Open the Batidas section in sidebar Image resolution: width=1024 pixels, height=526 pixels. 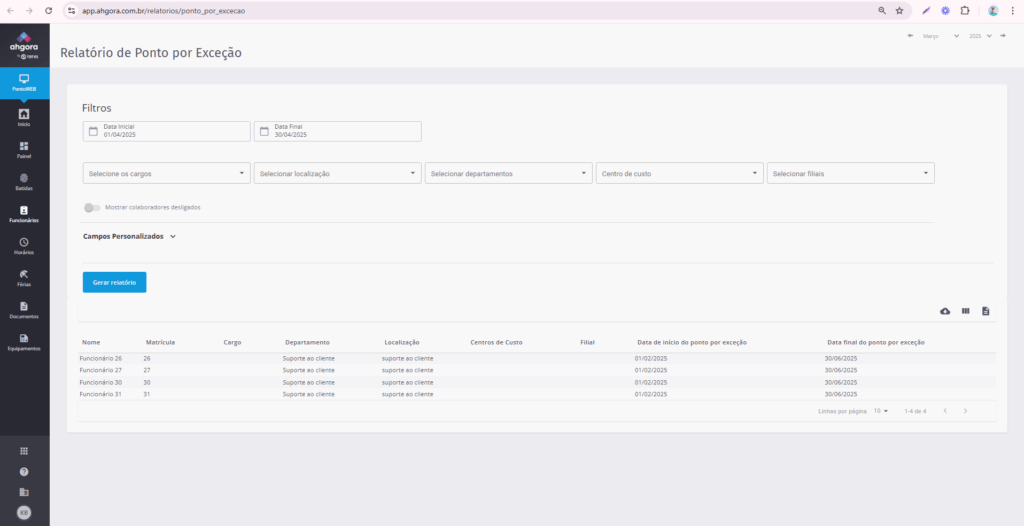point(24,180)
